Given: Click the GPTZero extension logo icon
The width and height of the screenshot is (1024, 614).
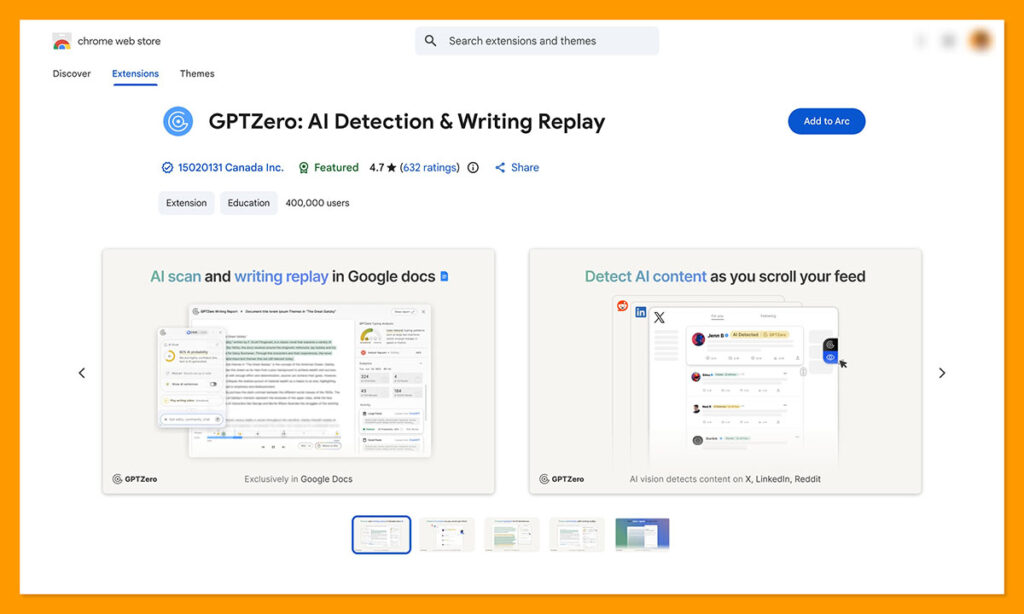Looking at the screenshot, I should click(178, 121).
